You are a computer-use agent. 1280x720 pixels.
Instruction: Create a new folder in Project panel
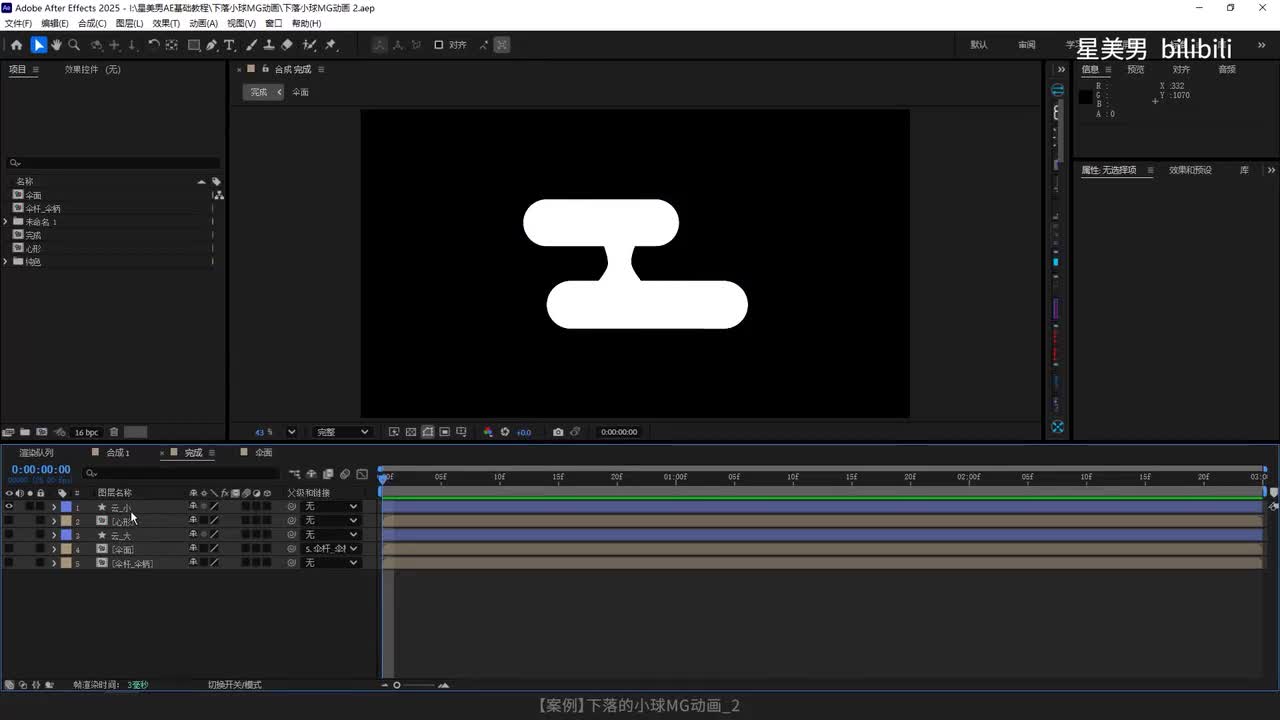pyautogui.click(x=25, y=432)
